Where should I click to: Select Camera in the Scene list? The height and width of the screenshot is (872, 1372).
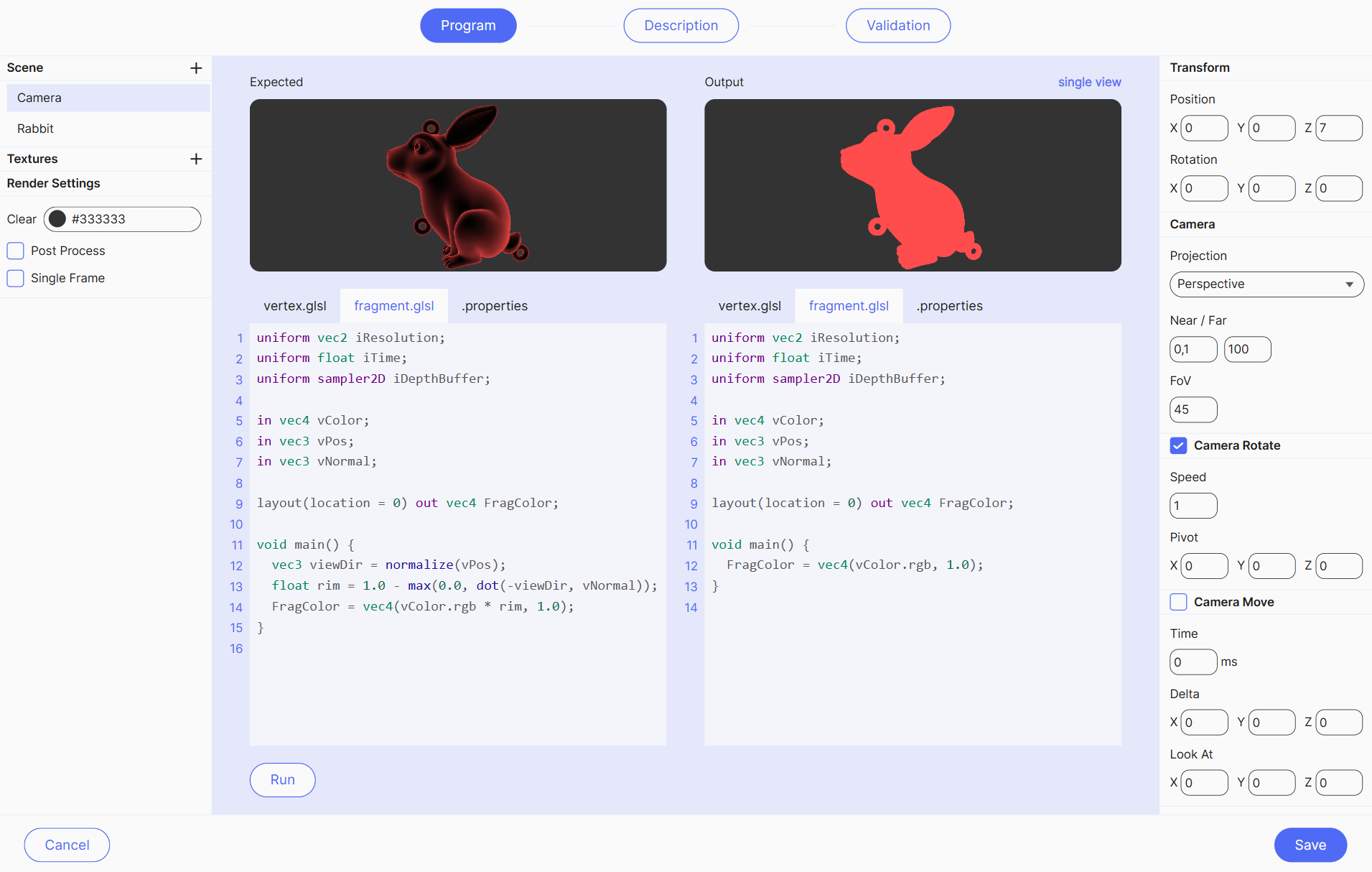click(x=39, y=98)
